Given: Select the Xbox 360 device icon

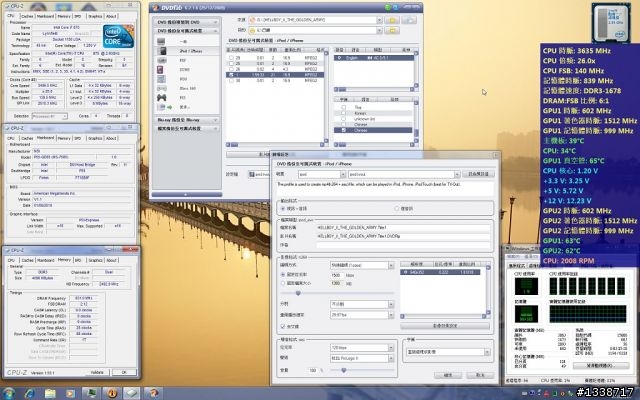Looking at the screenshot, I should [x=162, y=88].
